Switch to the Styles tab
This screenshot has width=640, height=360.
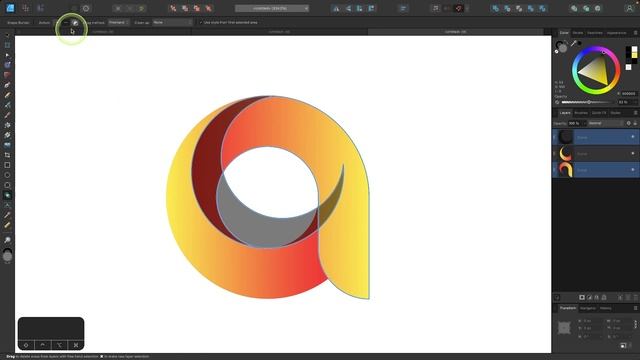616,113
